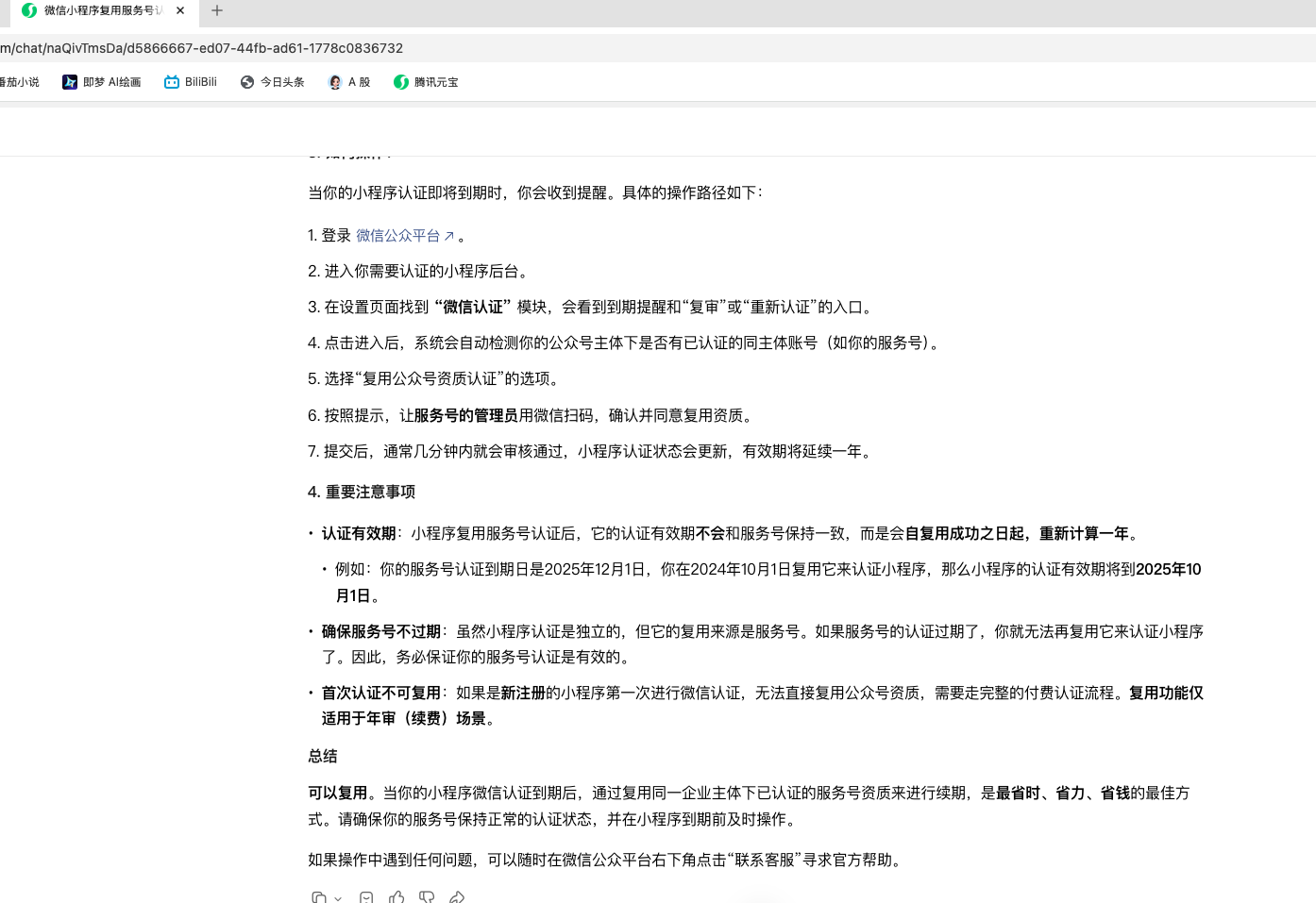This screenshot has width=1316, height=903.
Task: Click the bold phrase 最省时、省力、省钱
Action: 1063,793
